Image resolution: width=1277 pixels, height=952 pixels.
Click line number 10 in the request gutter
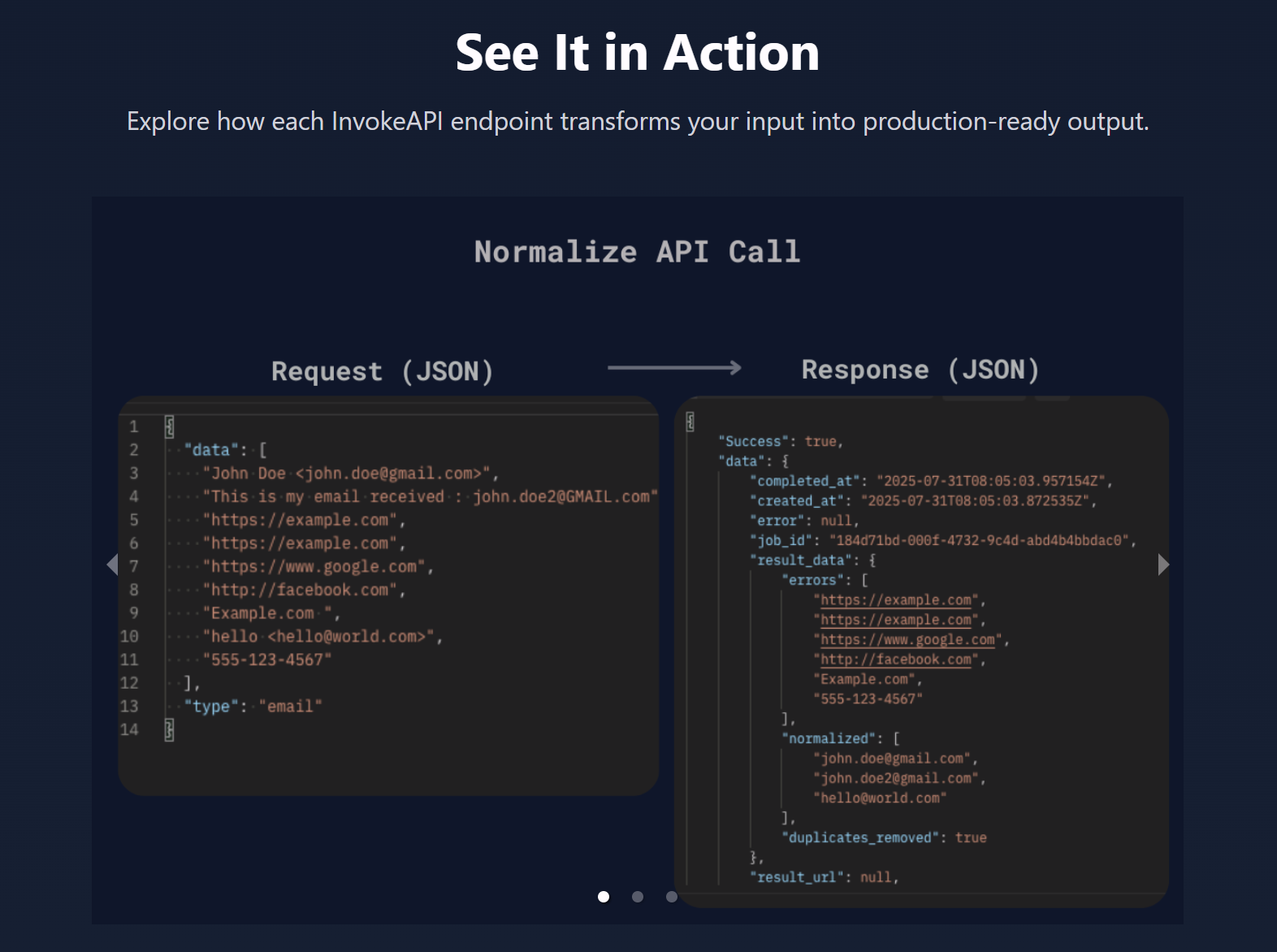tap(129, 636)
